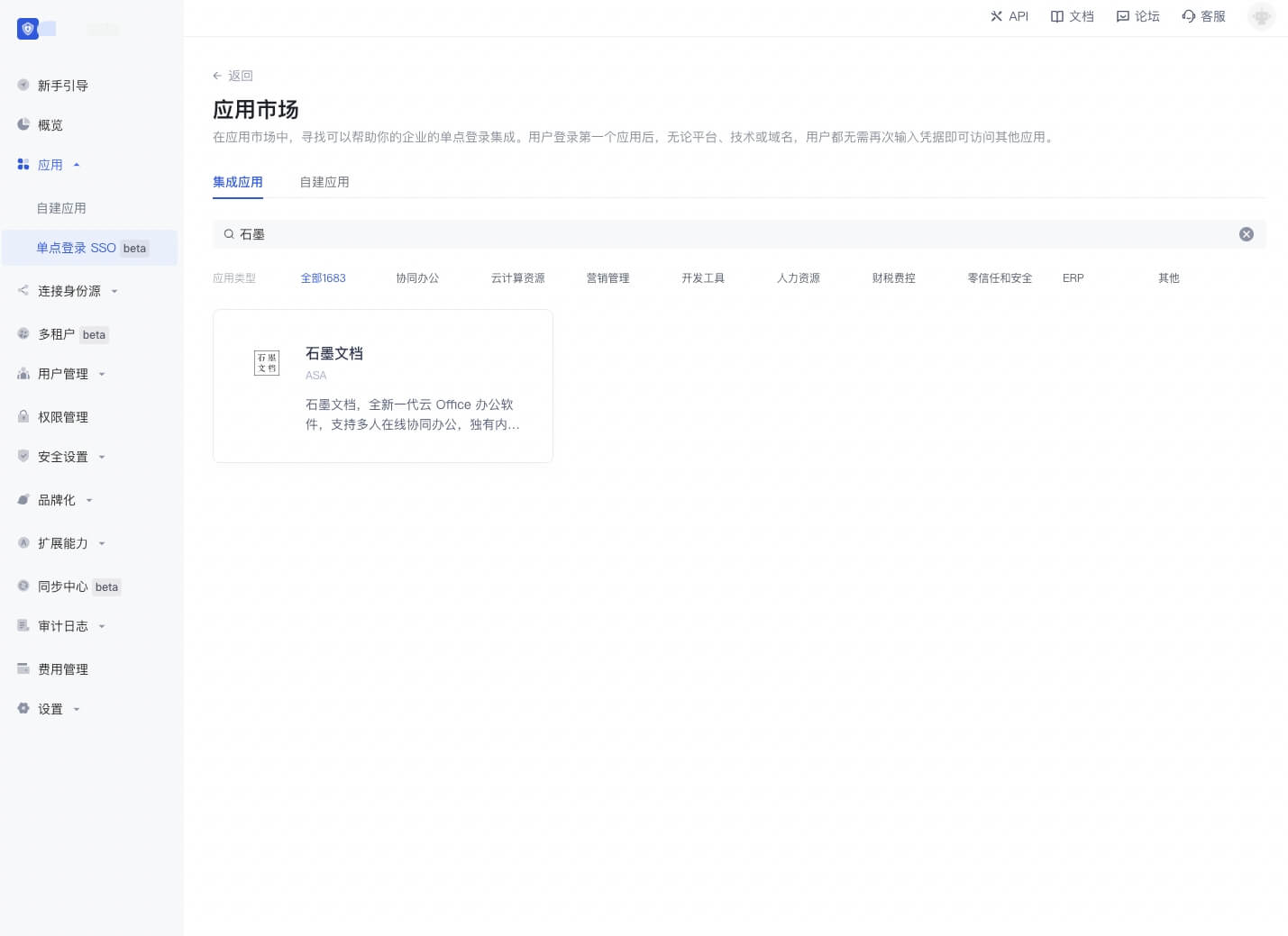The image size is (1288, 936).
Task: Open 权限管理 in the sidebar
Action: click(x=63, y=417)
